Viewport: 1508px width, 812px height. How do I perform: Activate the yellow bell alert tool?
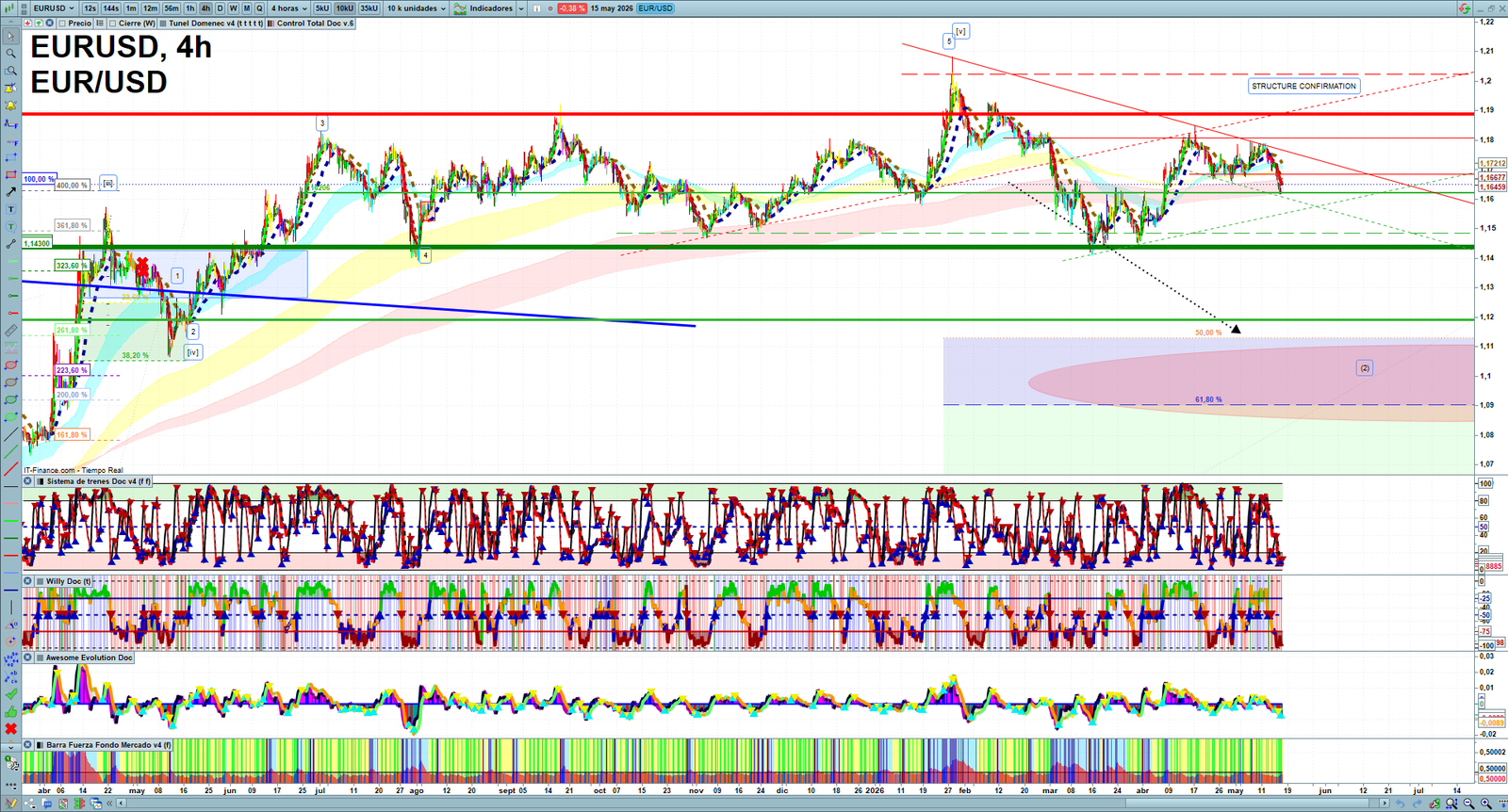pyautogui.click(x=10, y=106)
